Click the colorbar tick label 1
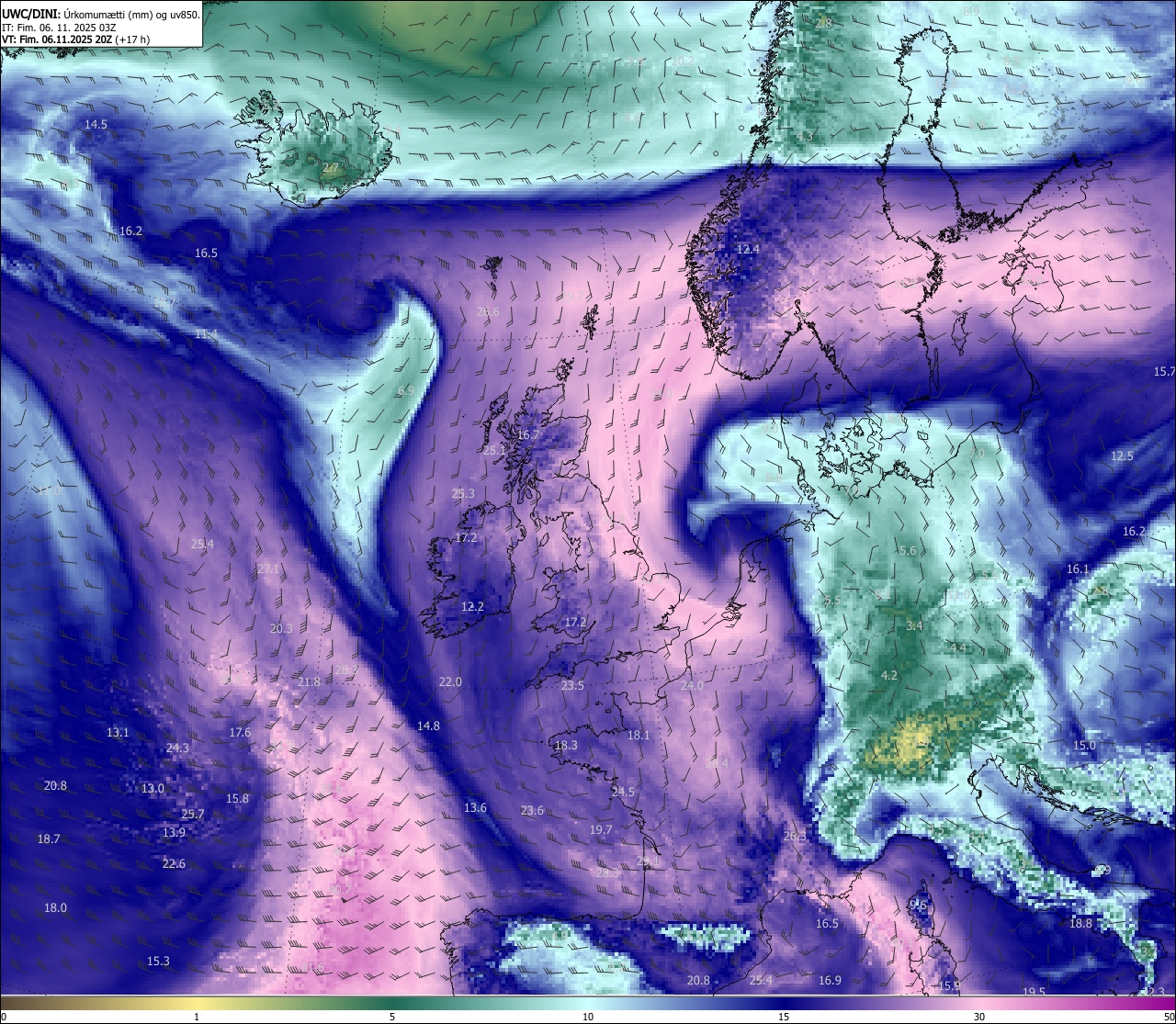 point(196,1017)
